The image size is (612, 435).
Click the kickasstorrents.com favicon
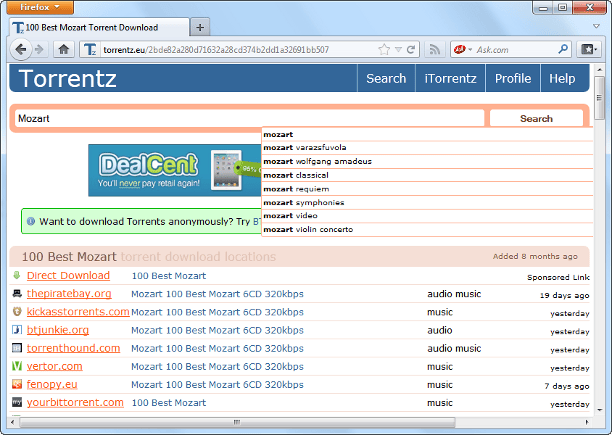pyautogui.click(x=17, y=311)
